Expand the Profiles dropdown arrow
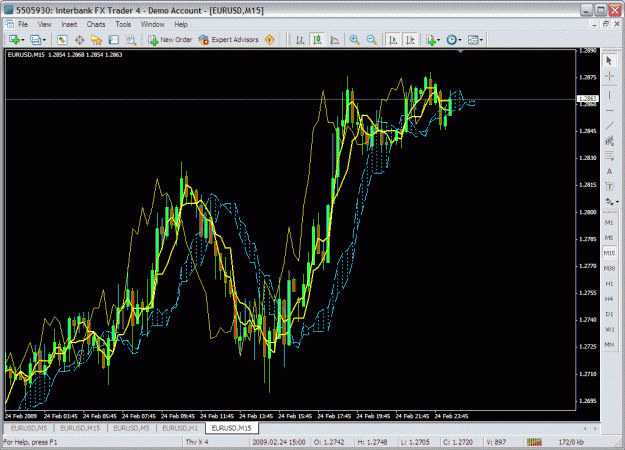Image resolution: width=625 pixels, height=450 pixels. pyautogui.click(x=44, y=40)
